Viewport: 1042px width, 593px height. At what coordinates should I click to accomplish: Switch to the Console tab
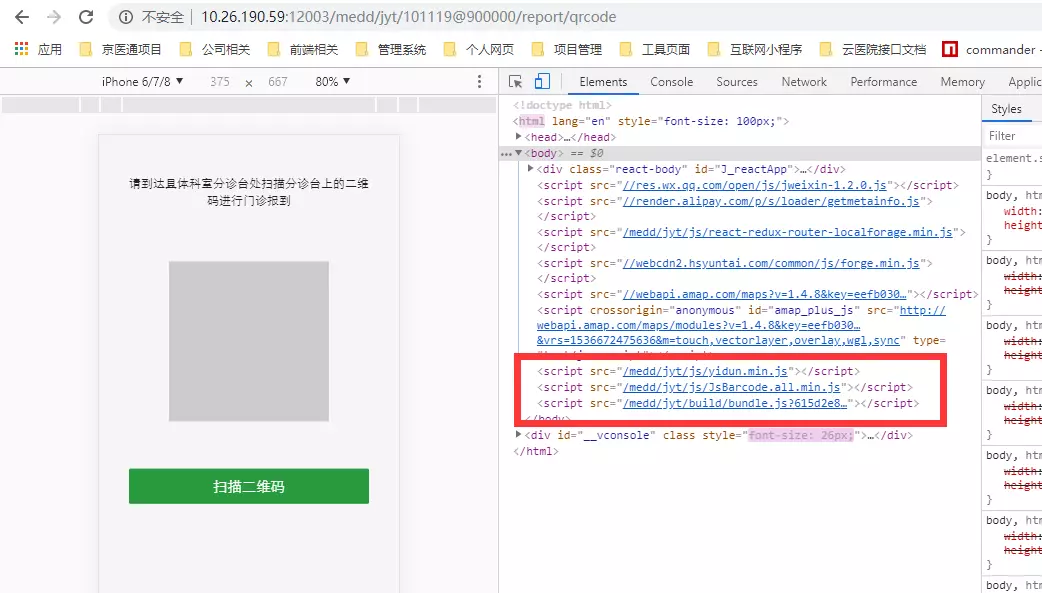(671, 82)
